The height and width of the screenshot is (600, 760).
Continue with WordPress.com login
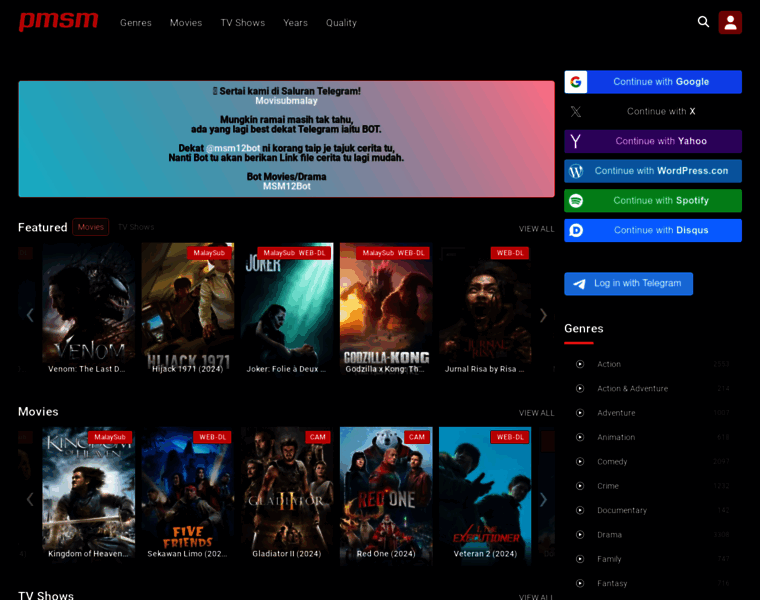[x=653, y=171]
